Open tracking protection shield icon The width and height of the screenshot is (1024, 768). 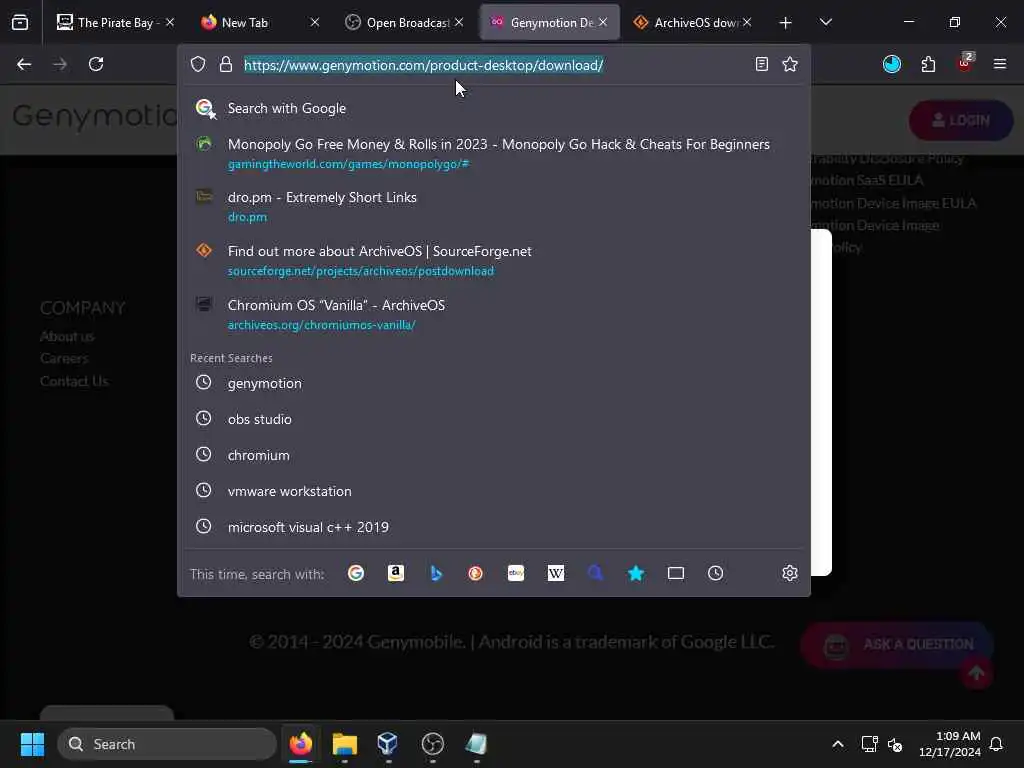coord(198,64)
